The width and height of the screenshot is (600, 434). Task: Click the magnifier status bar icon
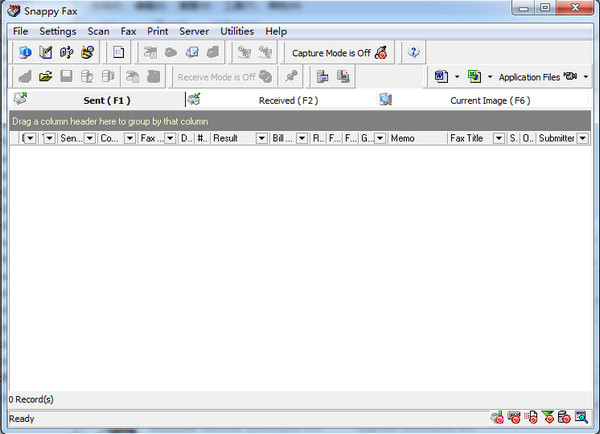click(x=581, y=418)
